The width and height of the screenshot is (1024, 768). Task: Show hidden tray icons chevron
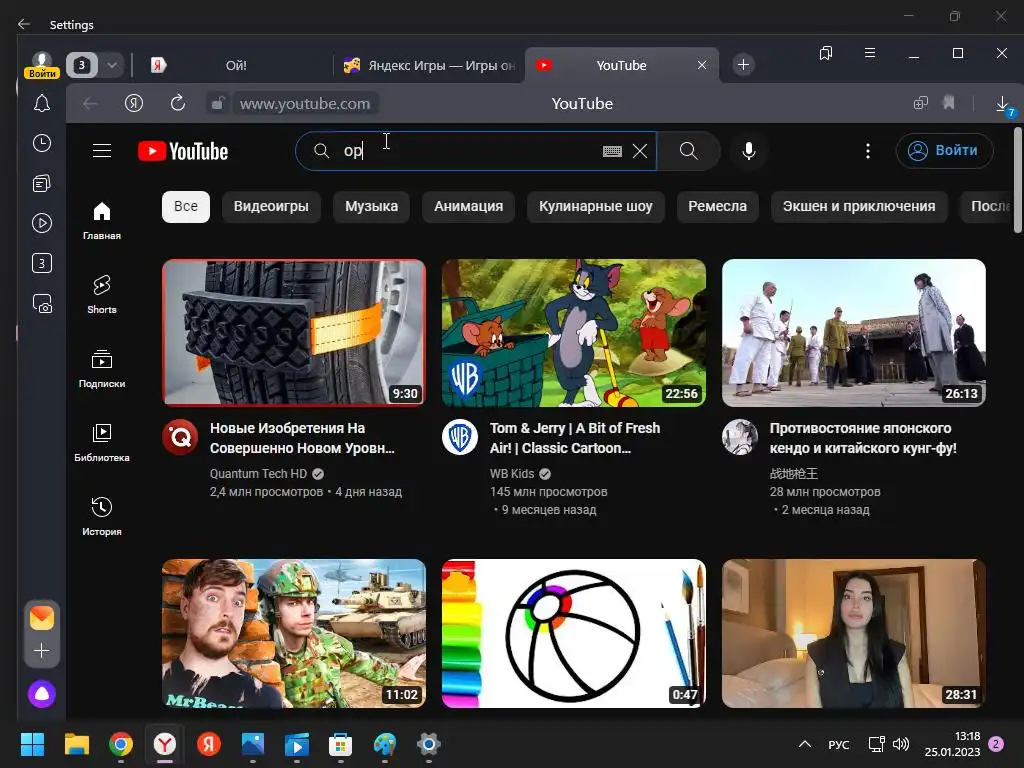pyautogui.click(x=805, y=744)
